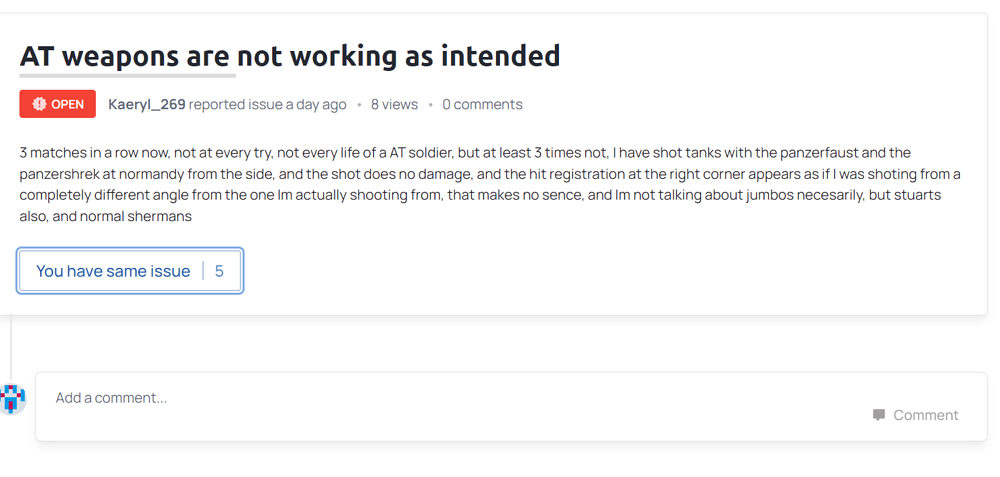Click the speech bubble Comment icon
This screenshot has height=477, width=1000.
point(879,415)
